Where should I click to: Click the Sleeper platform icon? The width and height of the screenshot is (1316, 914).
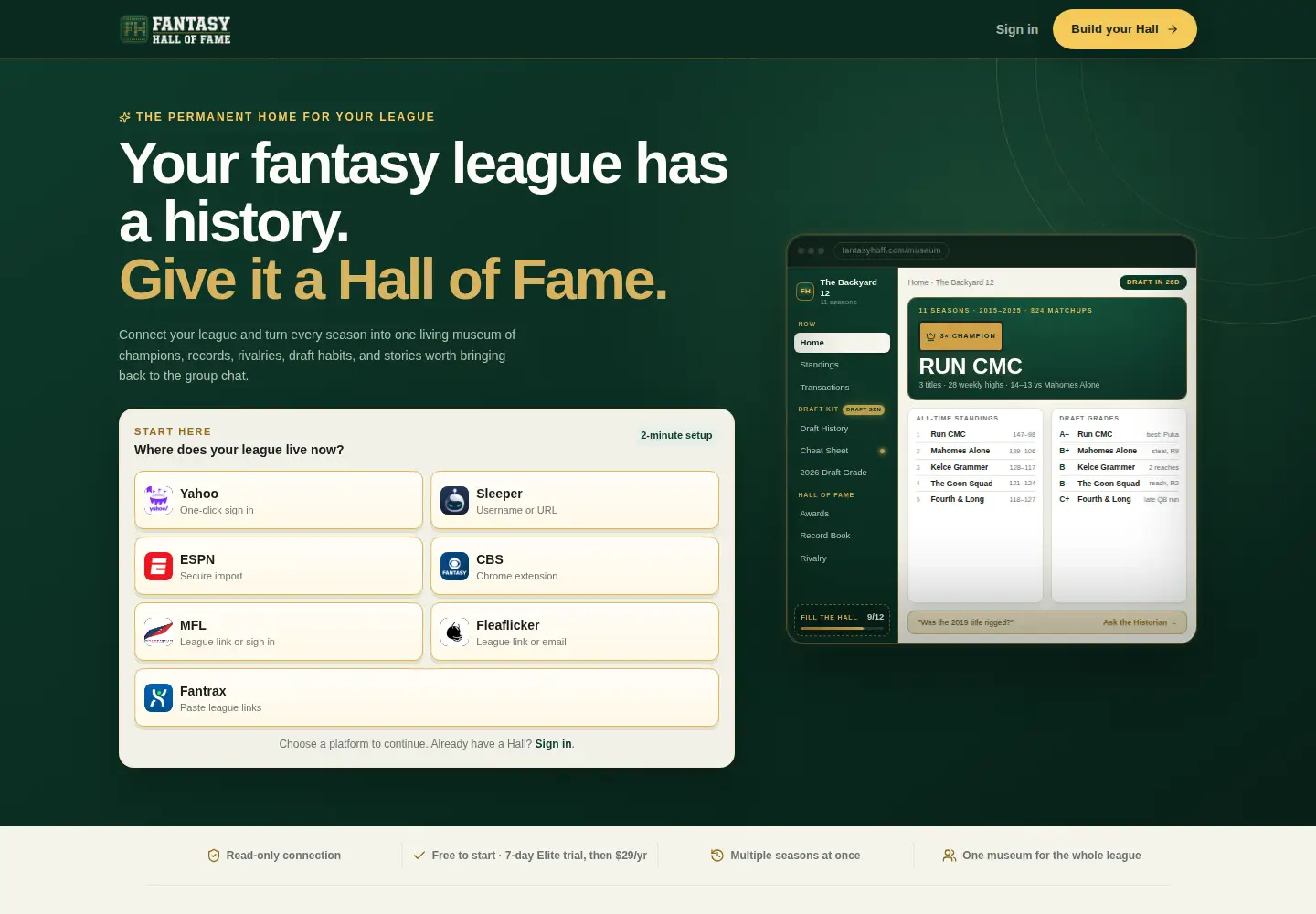(455, 500)
